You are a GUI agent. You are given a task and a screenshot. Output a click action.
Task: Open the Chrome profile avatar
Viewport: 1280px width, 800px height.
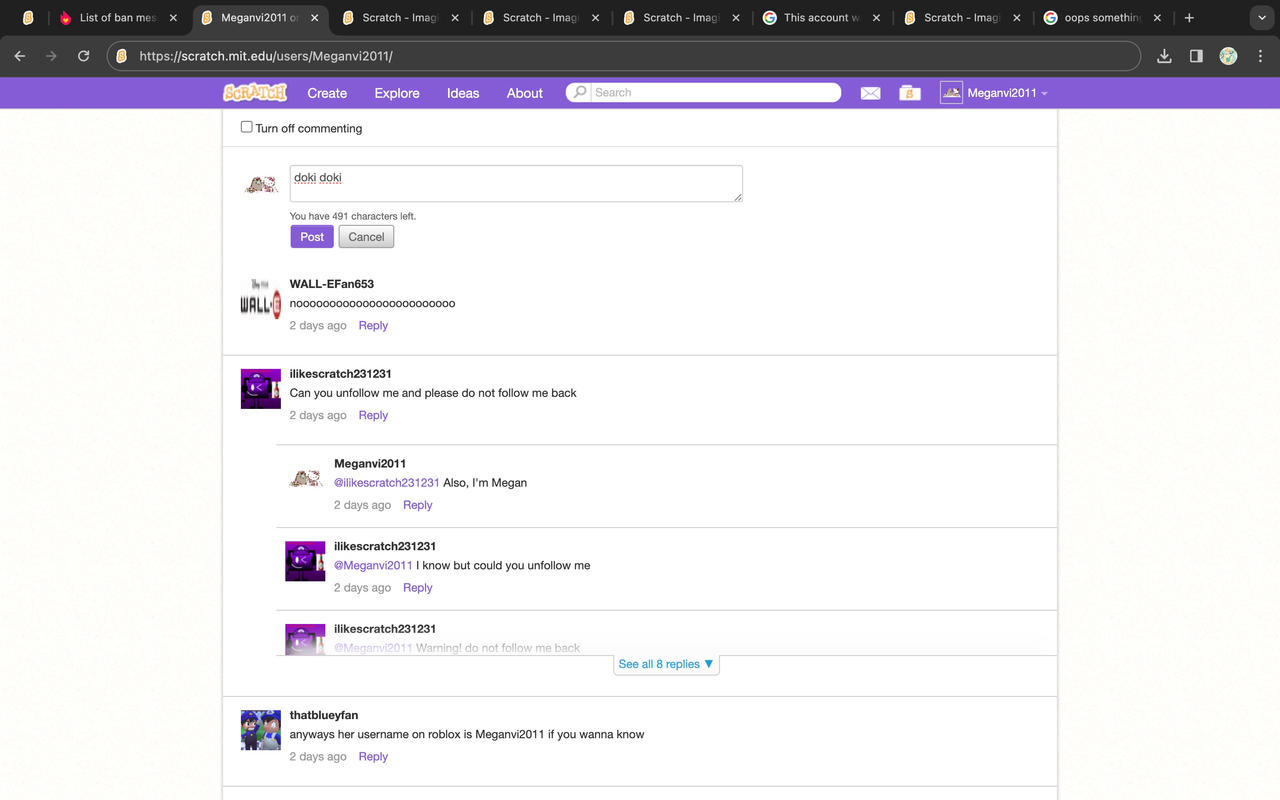click(x=1228, y=56)
